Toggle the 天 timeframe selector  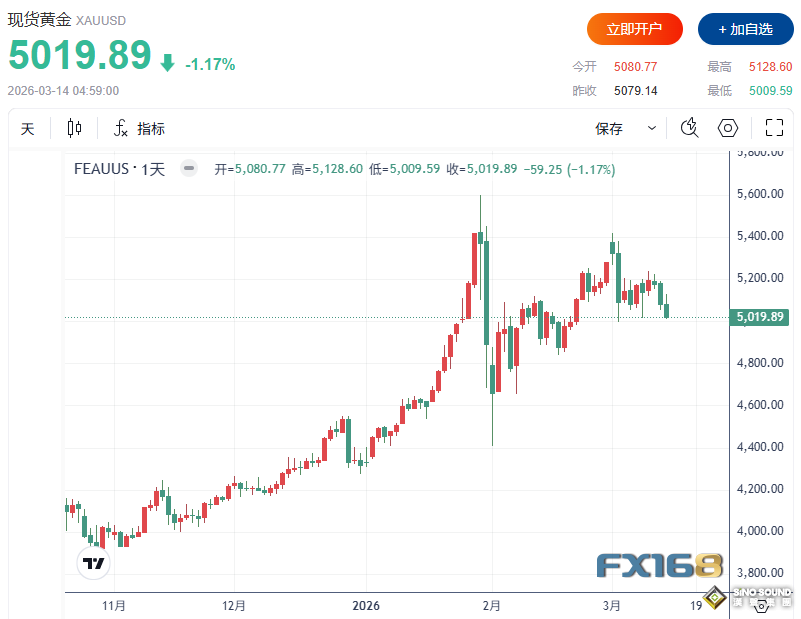(27, 128)
